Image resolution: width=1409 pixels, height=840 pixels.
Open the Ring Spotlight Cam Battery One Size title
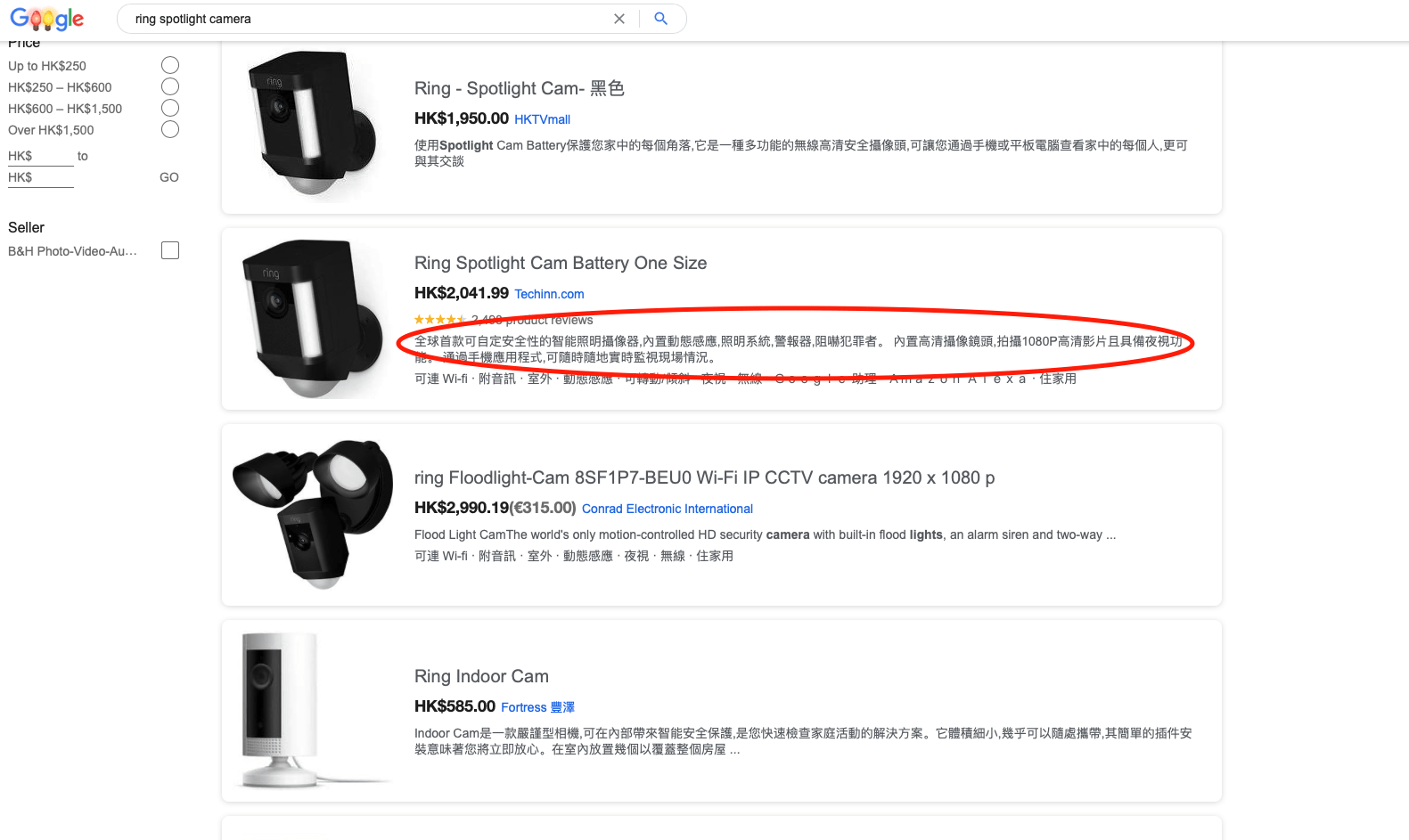point(561,263)
